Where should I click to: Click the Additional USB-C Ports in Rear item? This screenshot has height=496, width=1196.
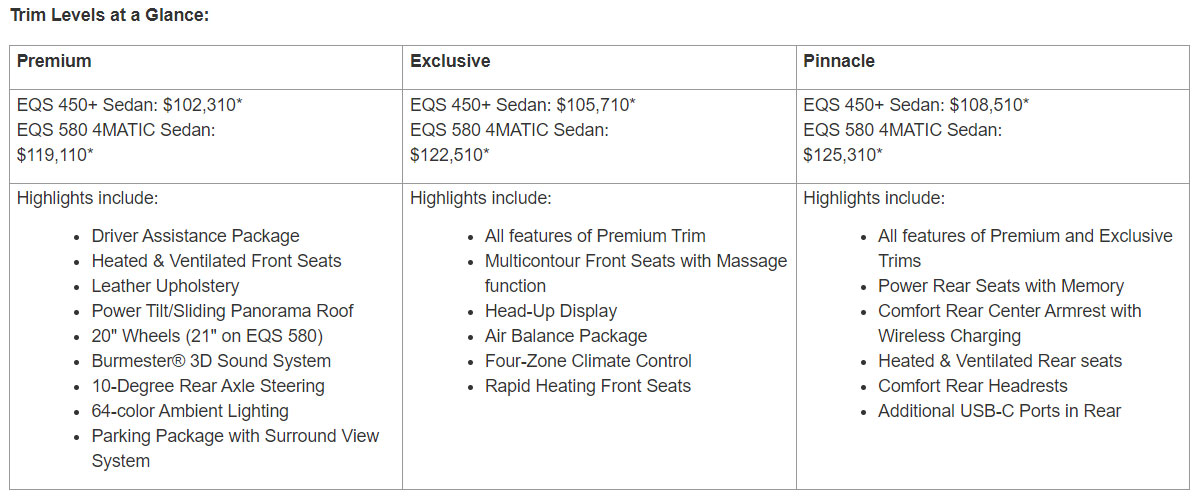[1000, 411]
